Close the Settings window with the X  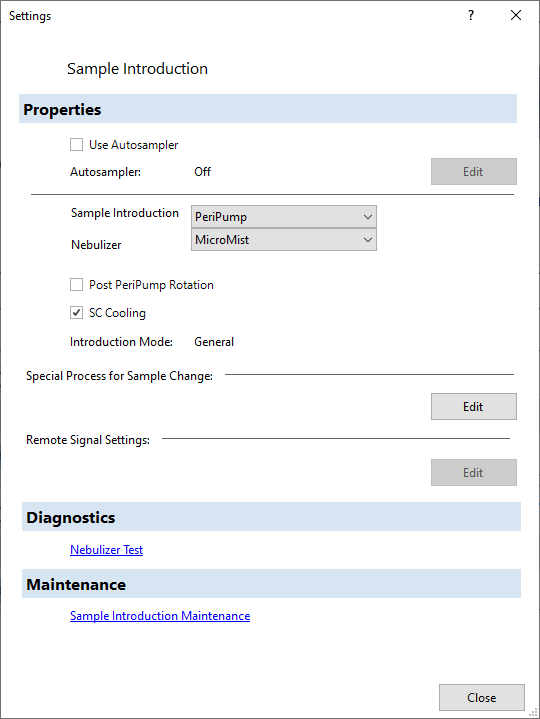pos(516,15)
